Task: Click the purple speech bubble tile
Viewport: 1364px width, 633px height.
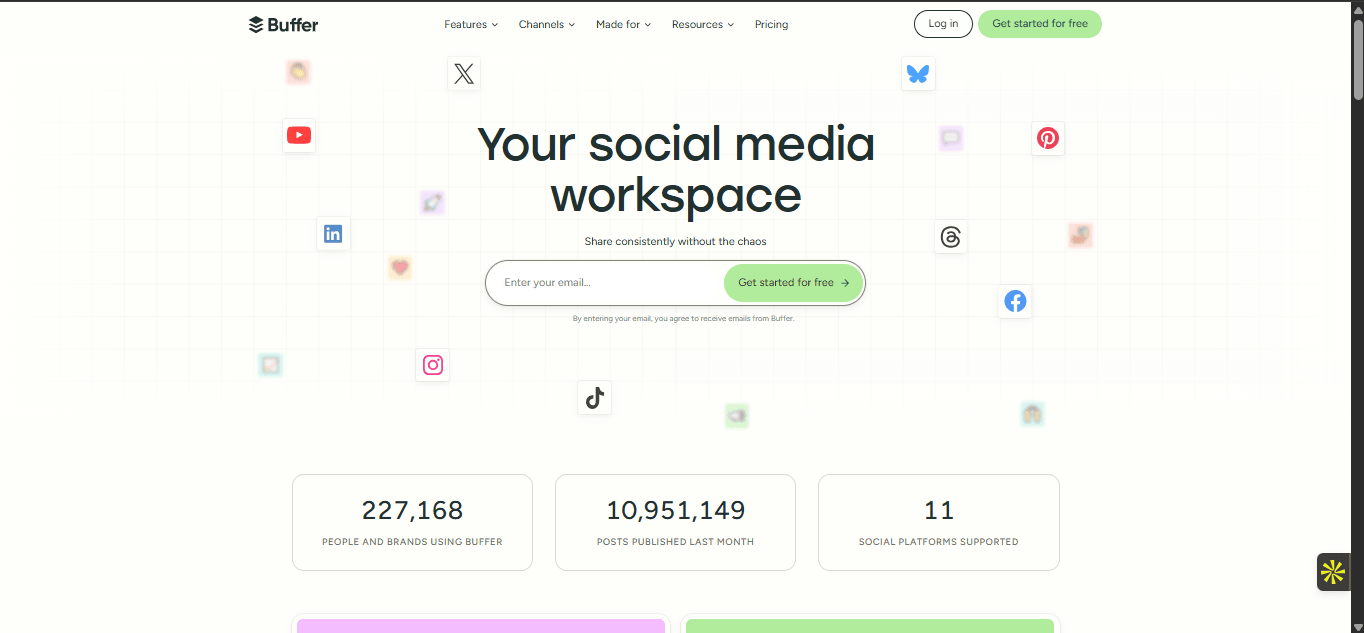Action: tap(951, 138)
